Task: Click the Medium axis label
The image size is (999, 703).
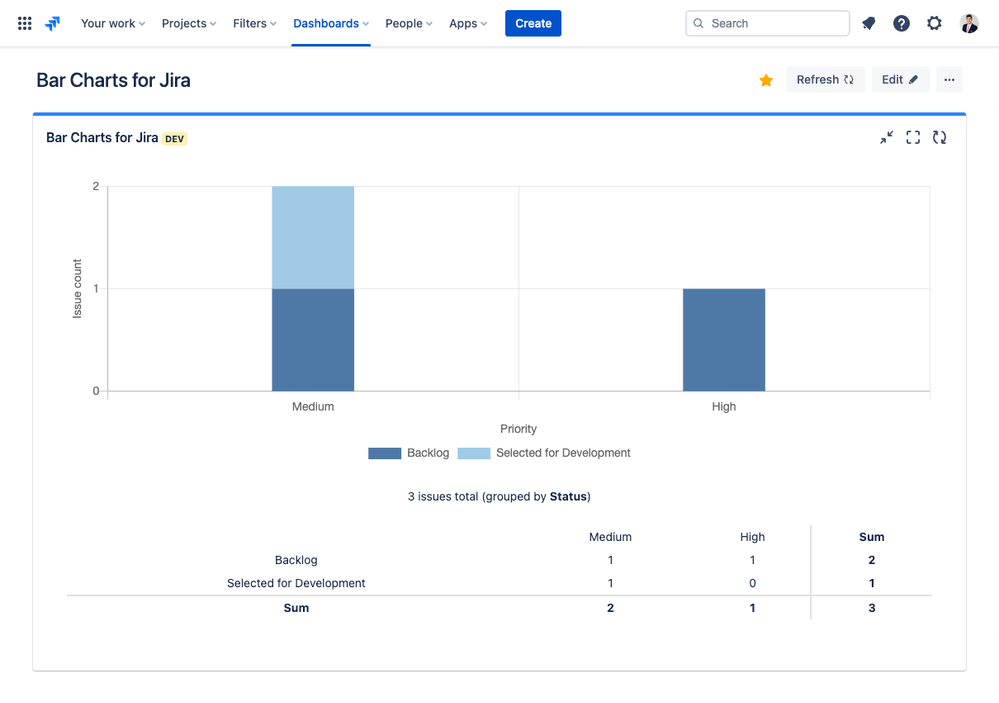Action: [313, 407]
